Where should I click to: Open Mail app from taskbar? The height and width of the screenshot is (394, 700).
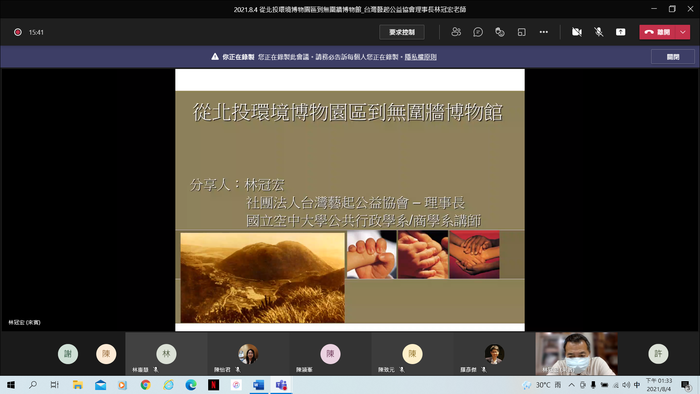coord(100,385)
